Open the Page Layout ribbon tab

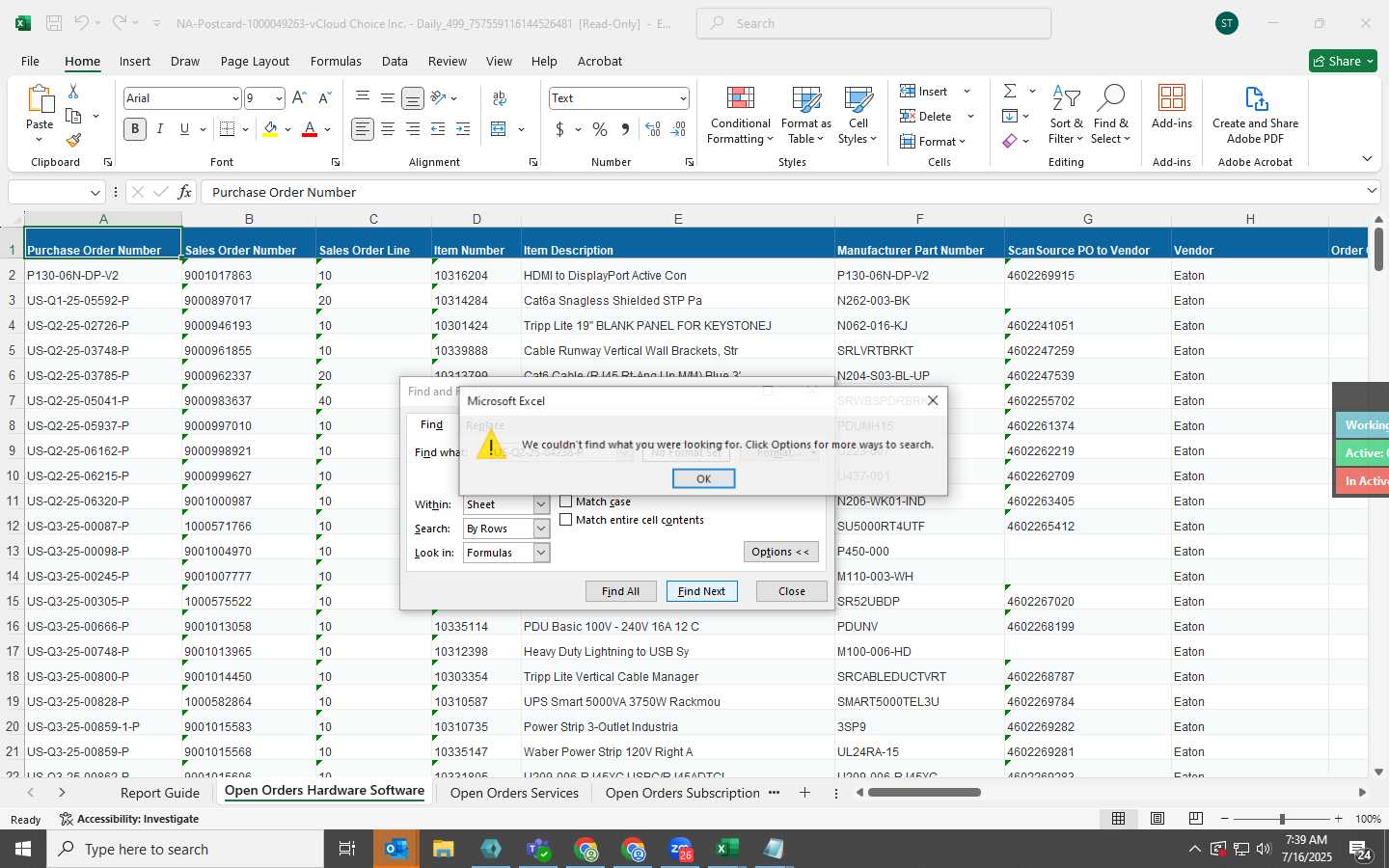(255, 61)
